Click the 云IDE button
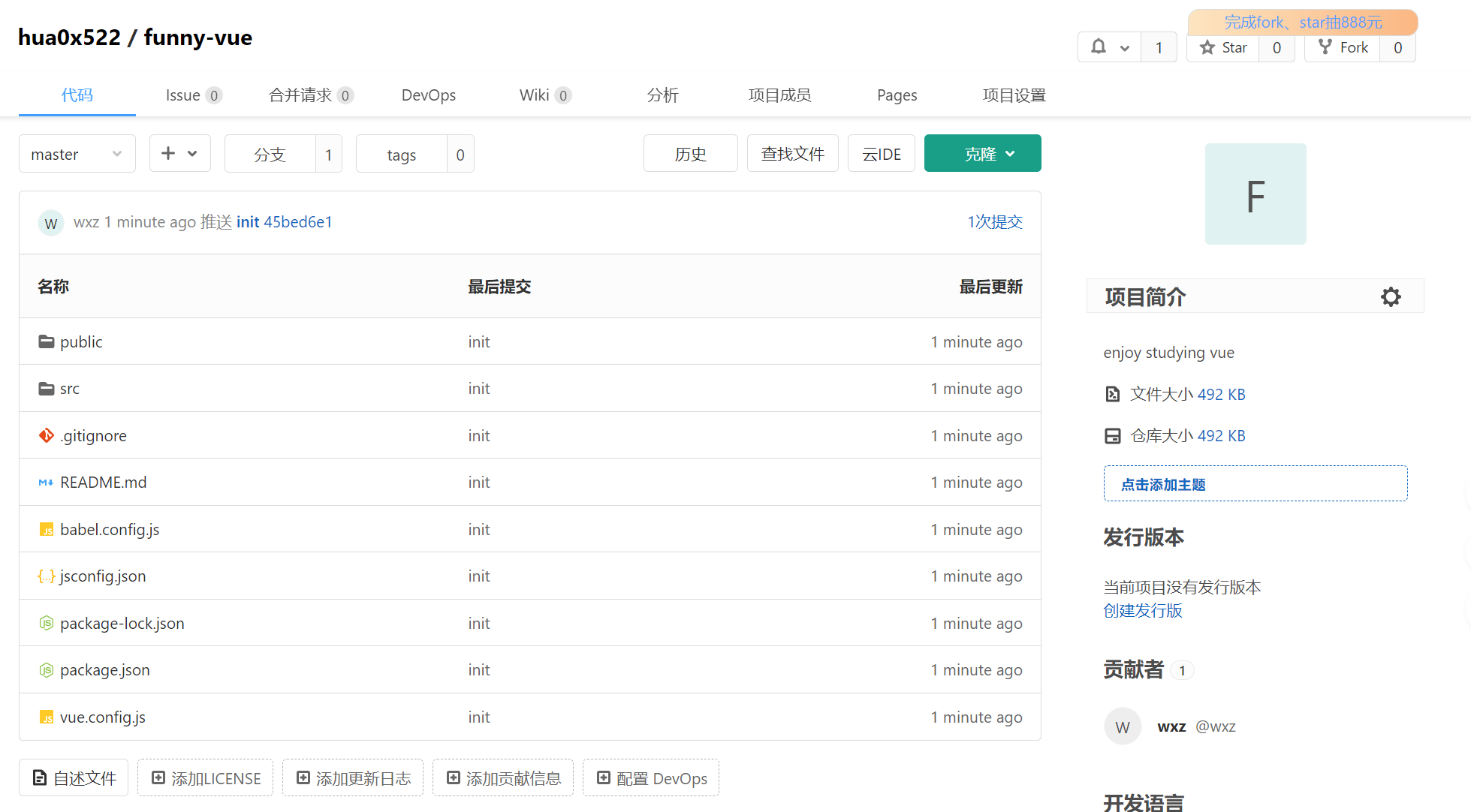The image size is (1471, 812). click(x=881, y=153)
